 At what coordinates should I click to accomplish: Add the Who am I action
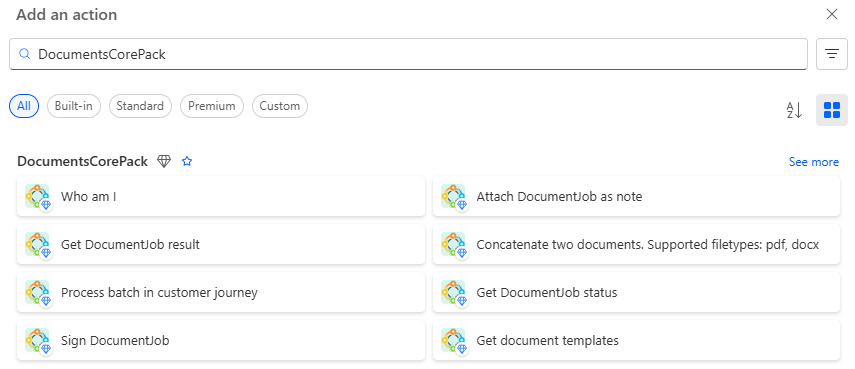(x=221, y=197)
